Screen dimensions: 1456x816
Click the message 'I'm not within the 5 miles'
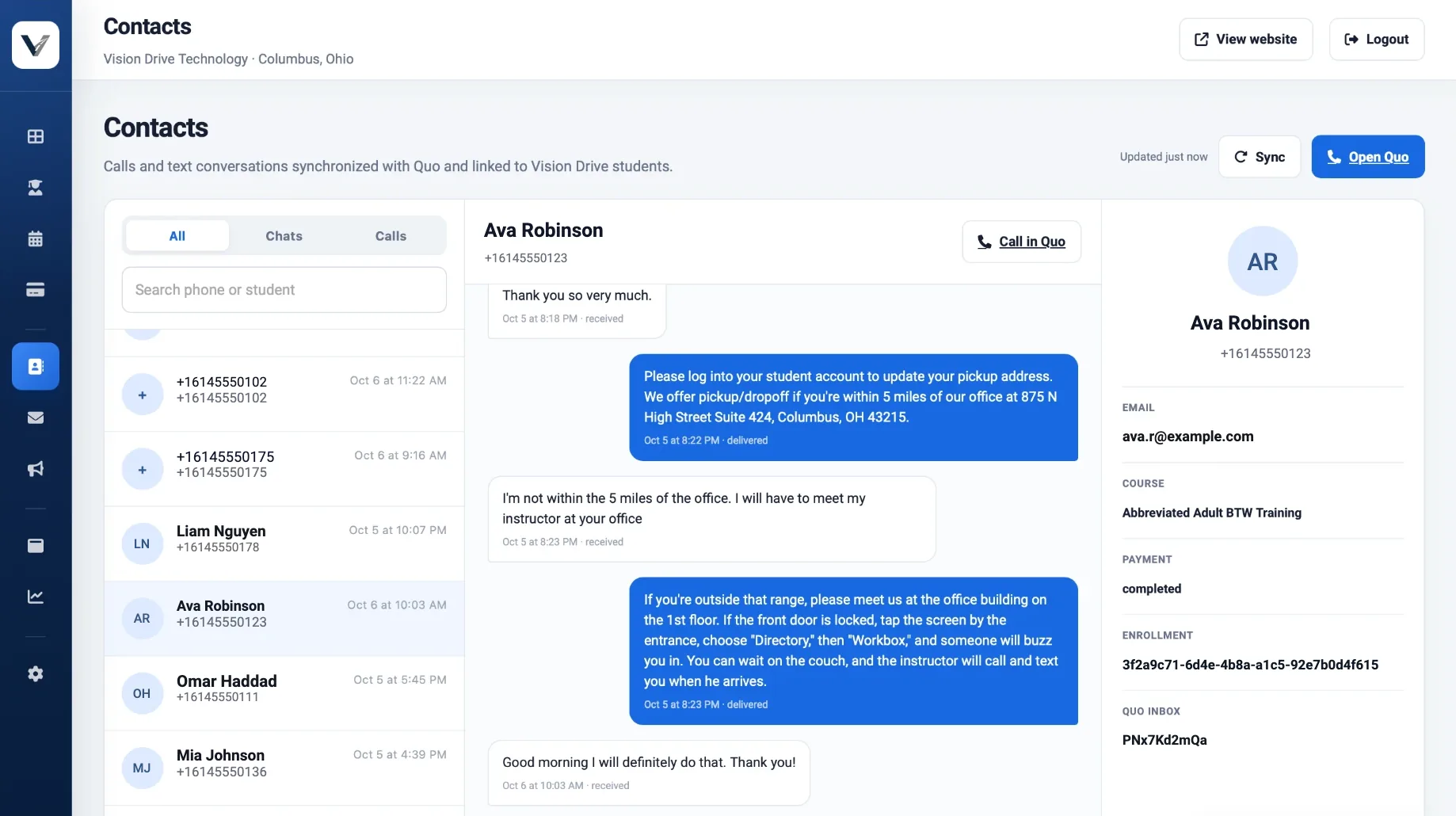coord(711,519)
